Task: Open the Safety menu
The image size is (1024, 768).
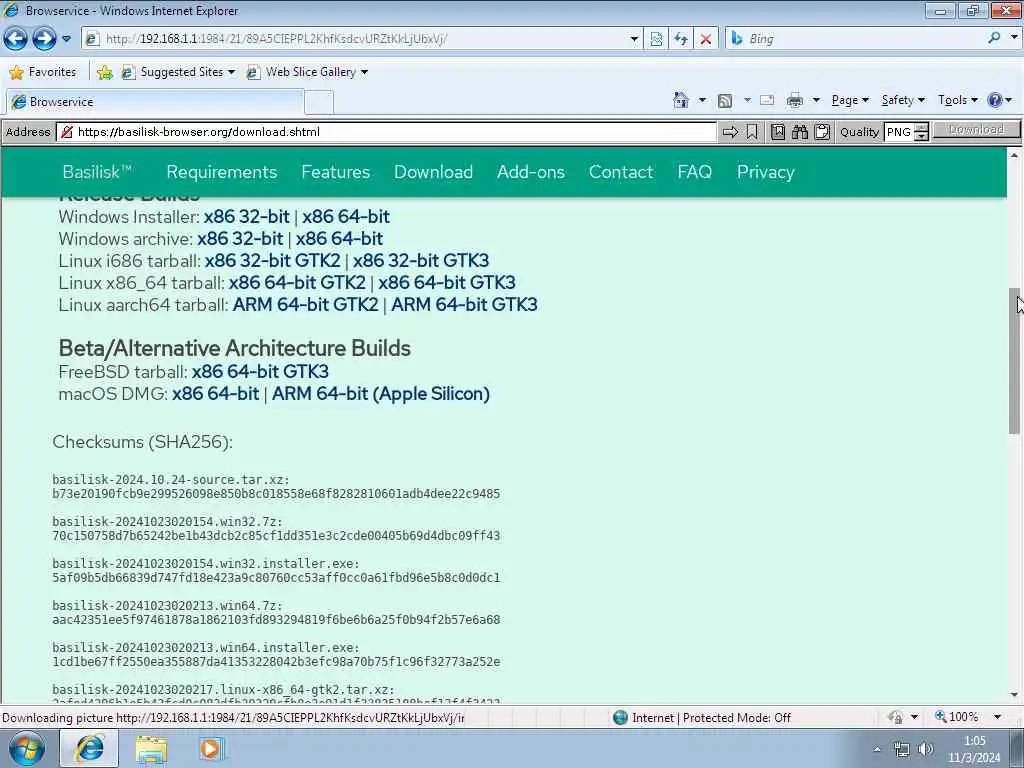Action: (903, 100)
